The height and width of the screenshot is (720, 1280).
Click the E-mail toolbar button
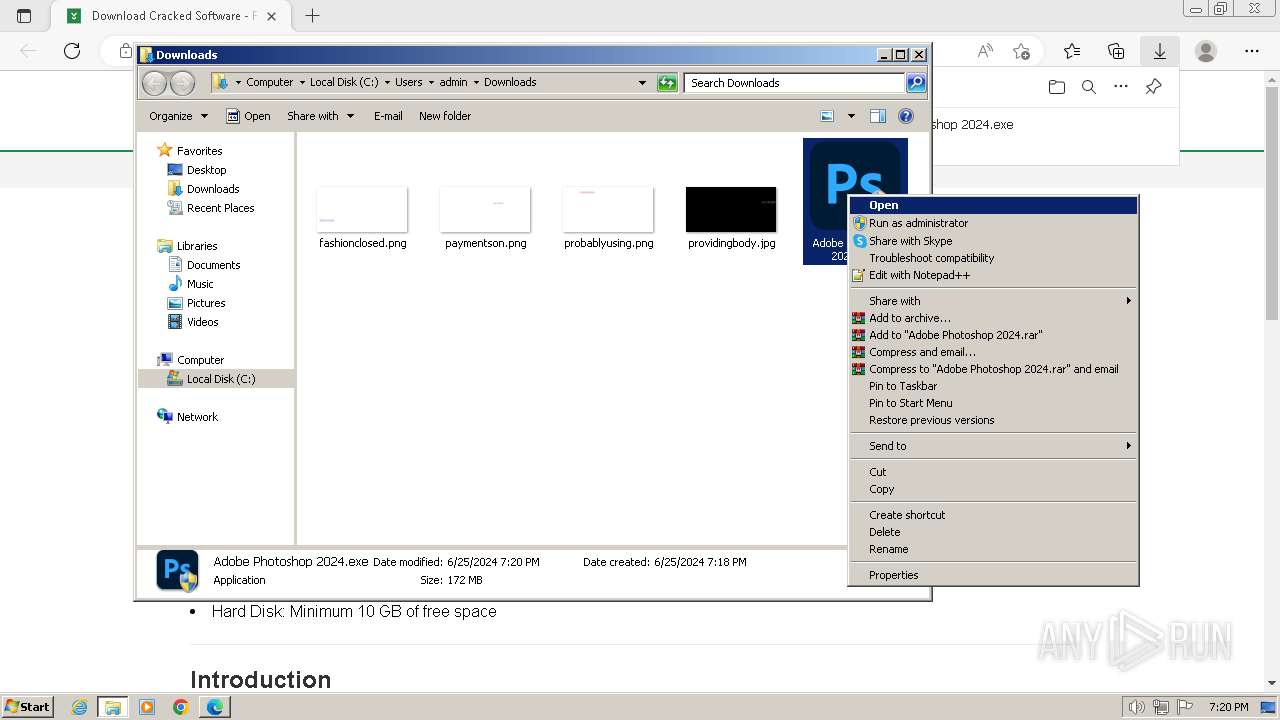pyautogui.click(x=388, y=116)
